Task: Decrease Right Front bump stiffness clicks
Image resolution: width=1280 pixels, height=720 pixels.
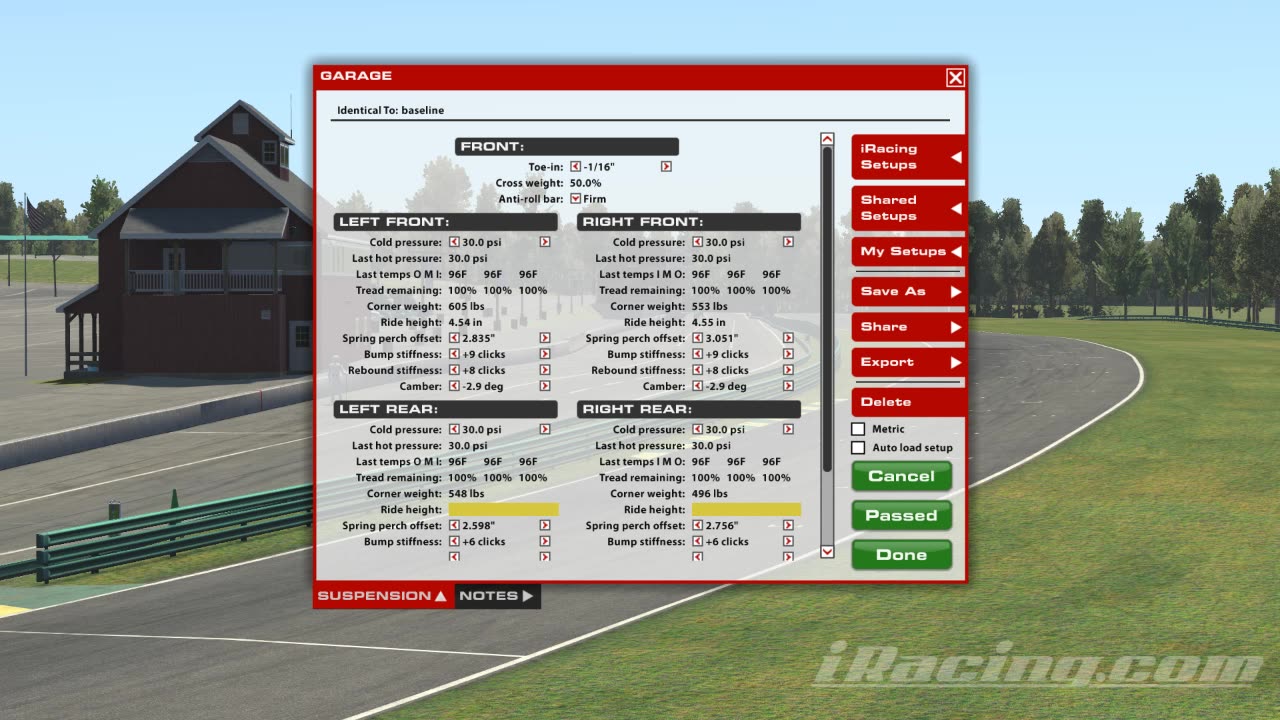Action: coord(697,354)
